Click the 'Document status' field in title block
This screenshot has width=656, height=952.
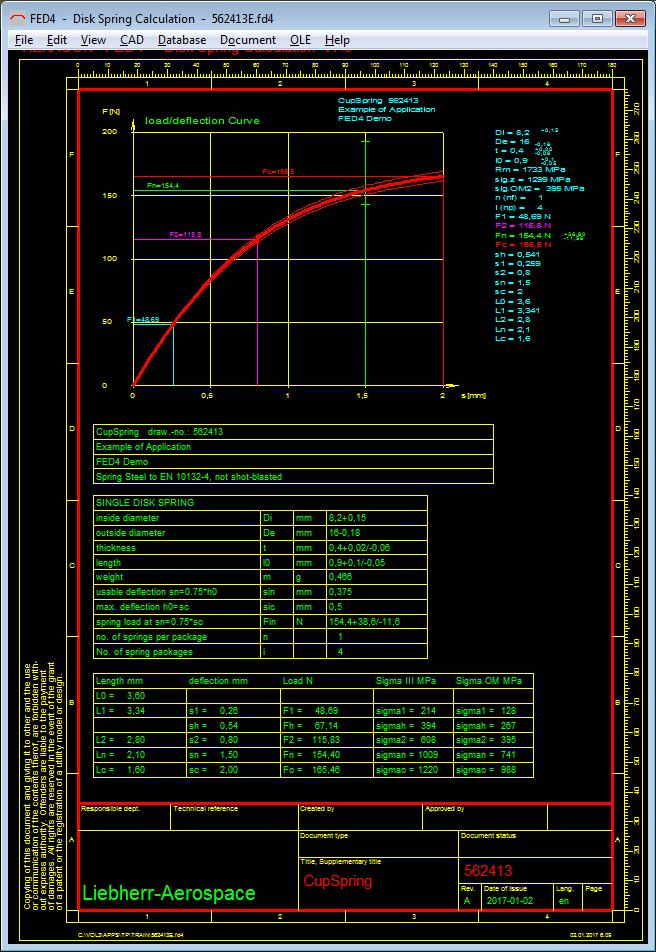535,844
